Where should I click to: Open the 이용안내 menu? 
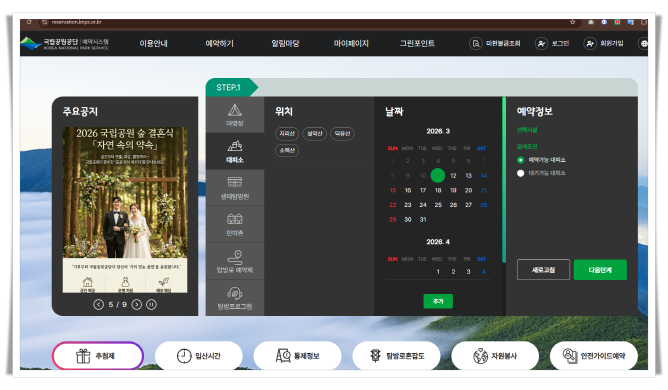click(153, 43)
